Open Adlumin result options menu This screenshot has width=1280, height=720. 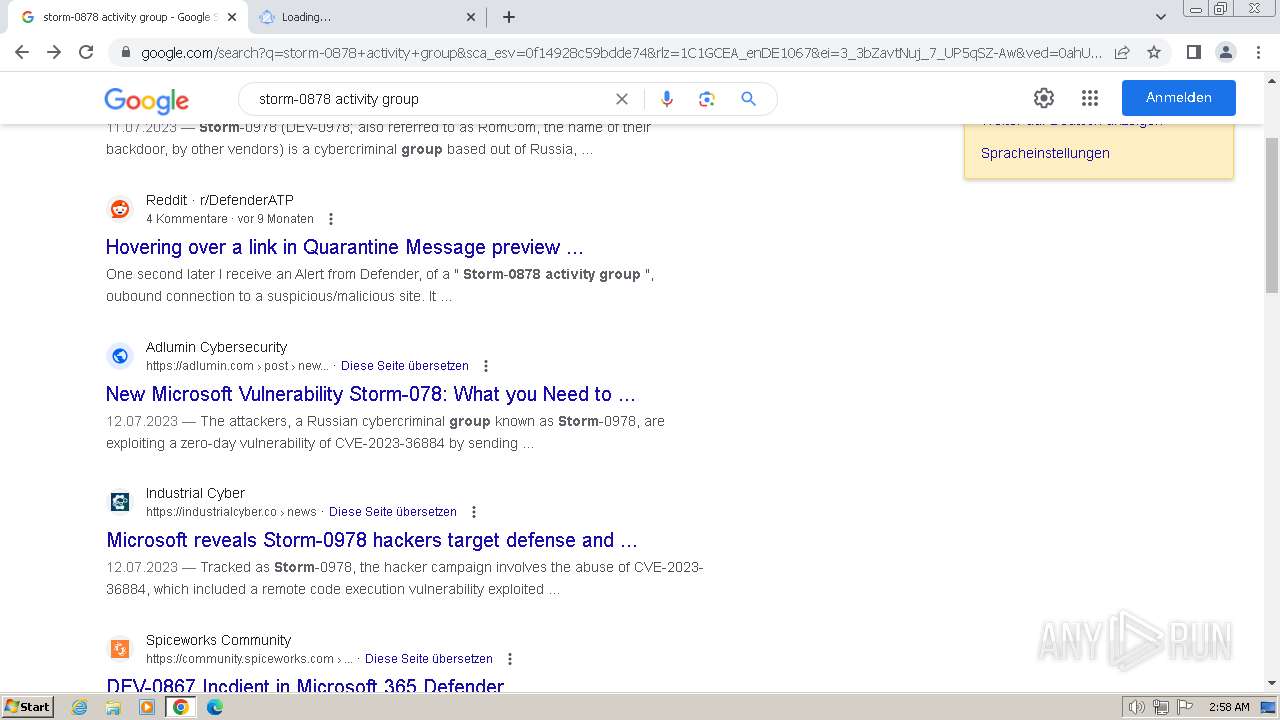(486, 366)
